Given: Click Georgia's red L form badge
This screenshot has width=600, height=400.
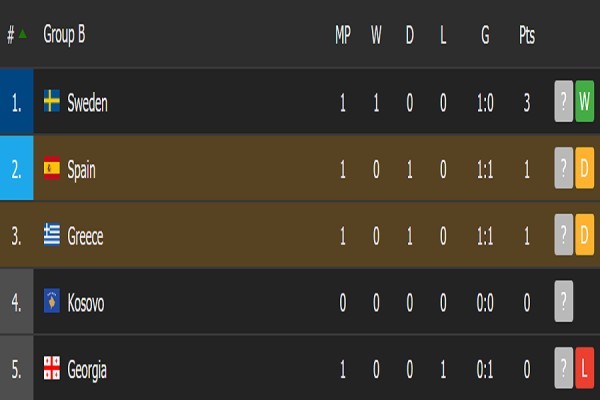Looking at the screenshot, I should [585, 368].
